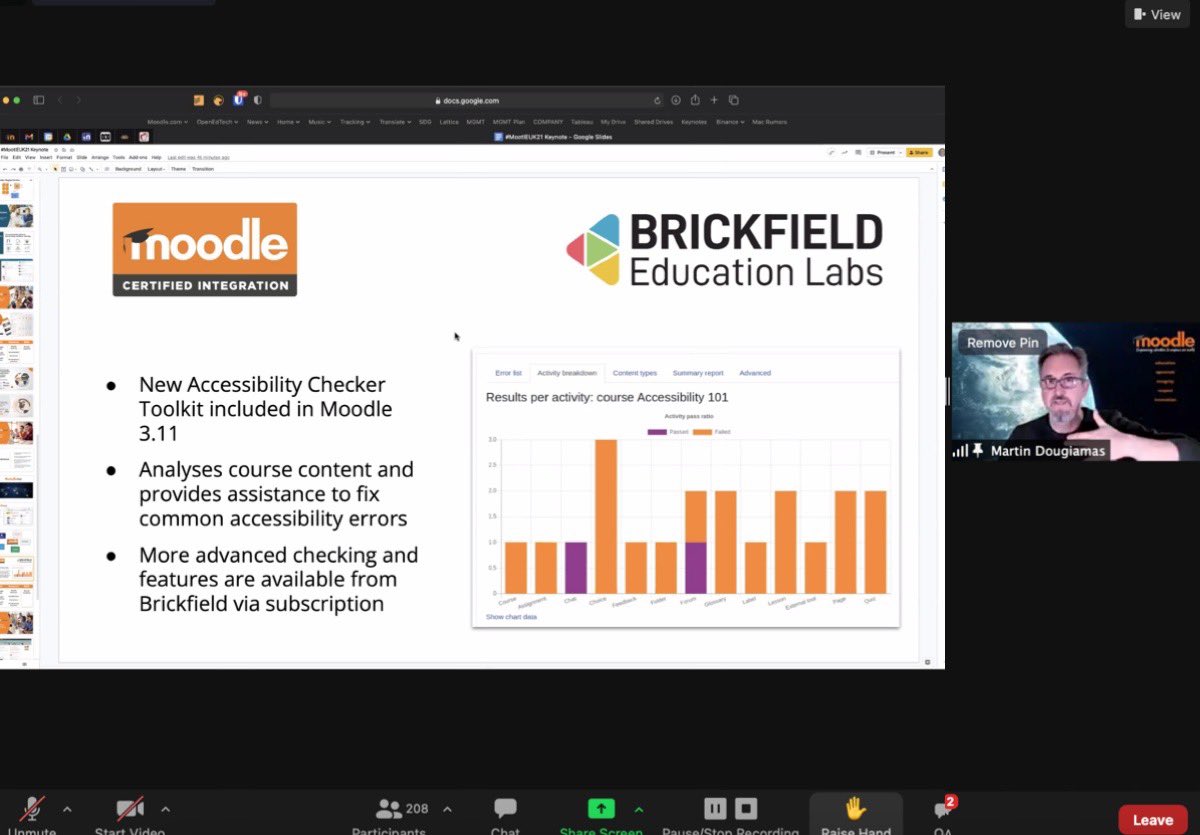Click the Safari reload icon

click(657, 100)
